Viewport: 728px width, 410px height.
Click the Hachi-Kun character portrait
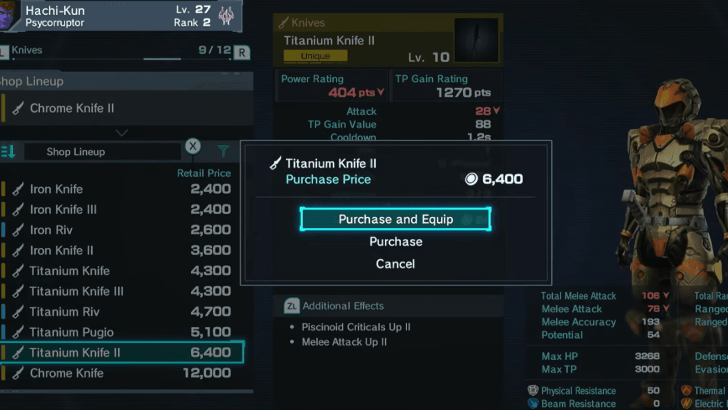click(x=9, y=16)
